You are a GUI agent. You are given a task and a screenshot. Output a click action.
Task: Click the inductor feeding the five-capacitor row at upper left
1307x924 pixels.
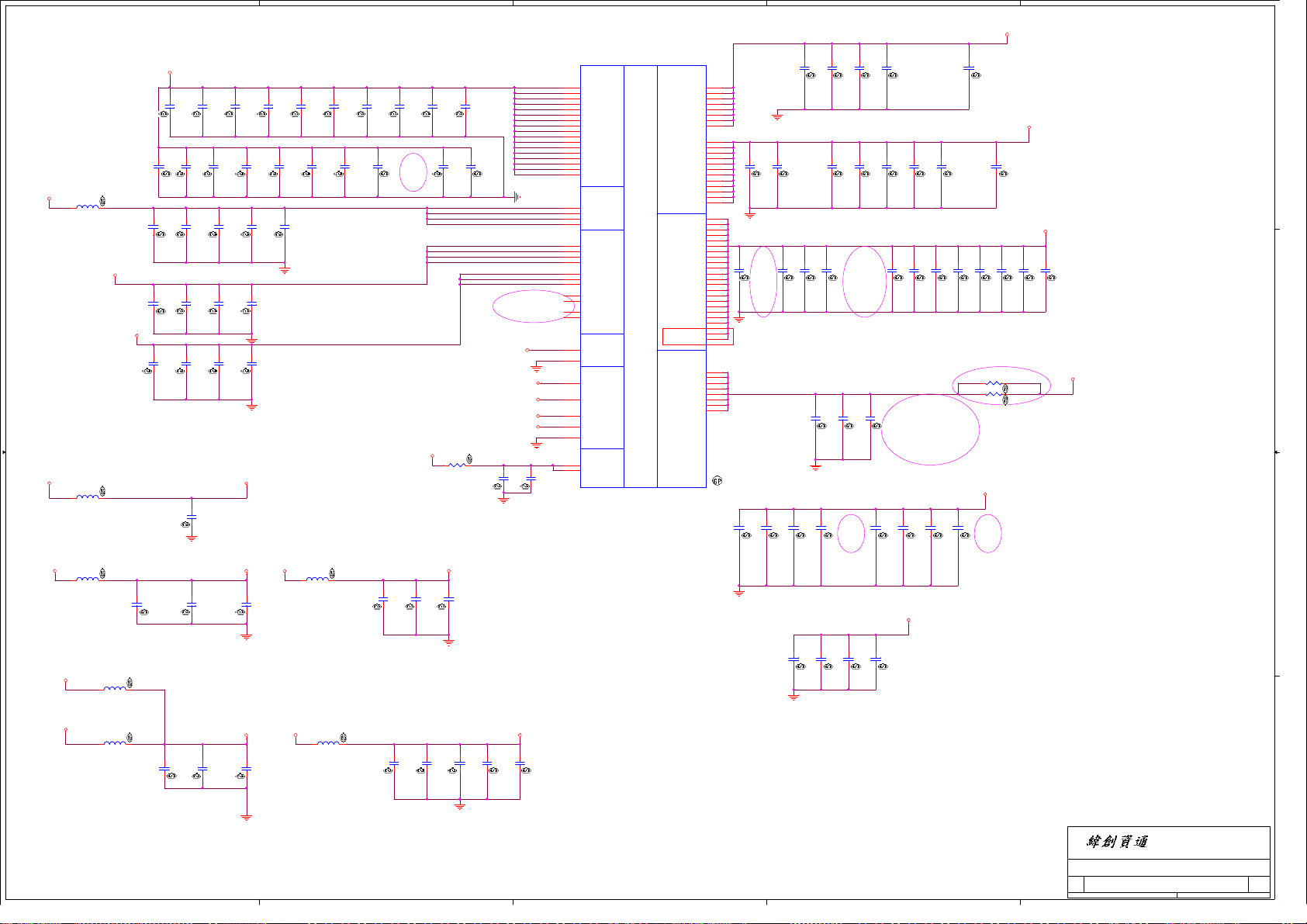pos(88,206)
